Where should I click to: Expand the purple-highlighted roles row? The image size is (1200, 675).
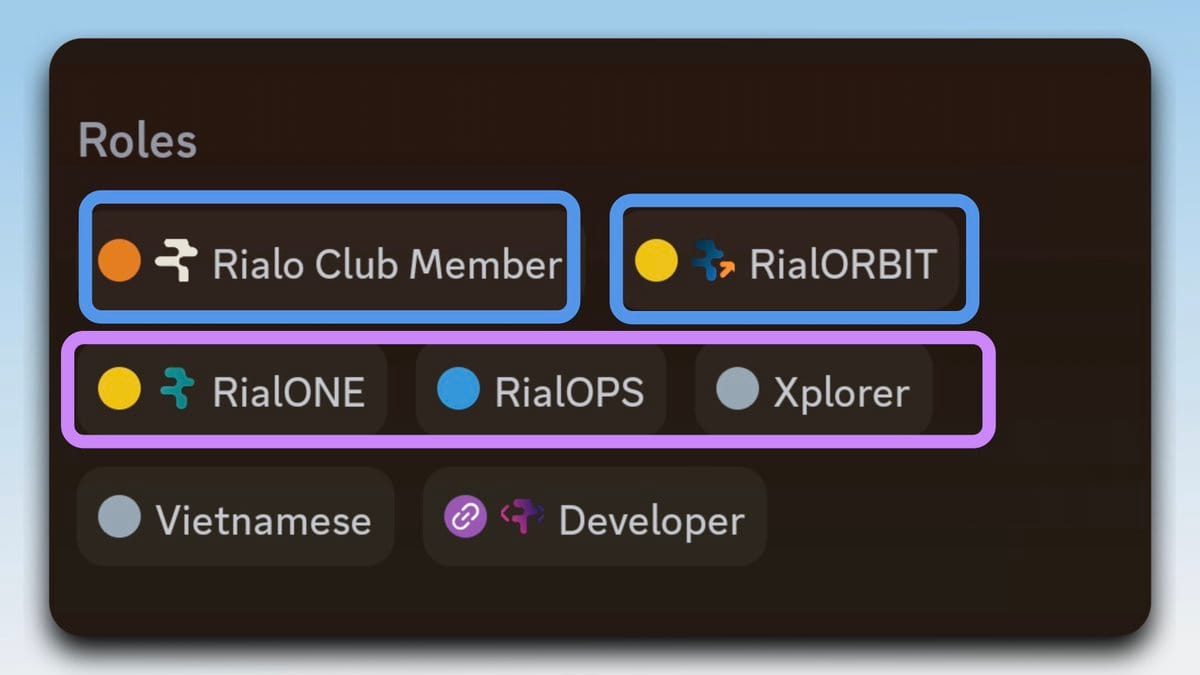530,391
